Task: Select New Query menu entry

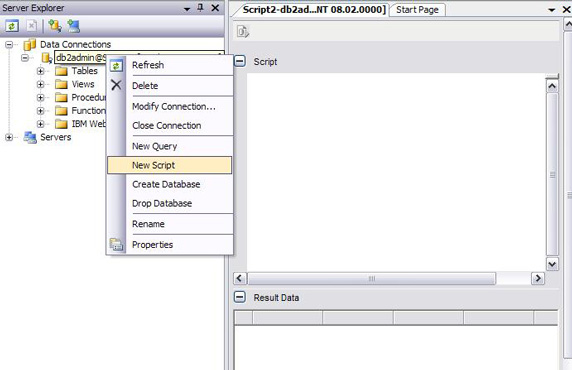Action: pos(170,146)
